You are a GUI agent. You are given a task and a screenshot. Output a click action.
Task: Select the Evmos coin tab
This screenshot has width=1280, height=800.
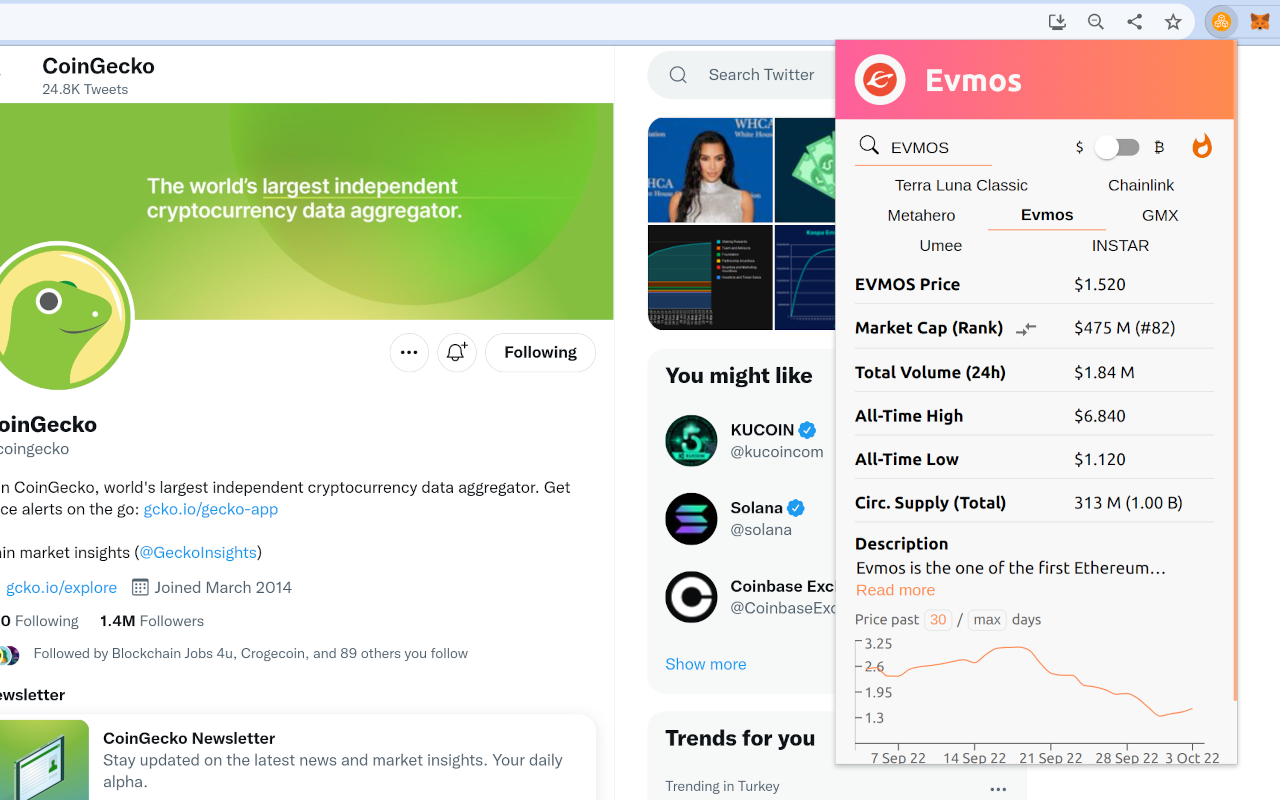(1047, 215)
